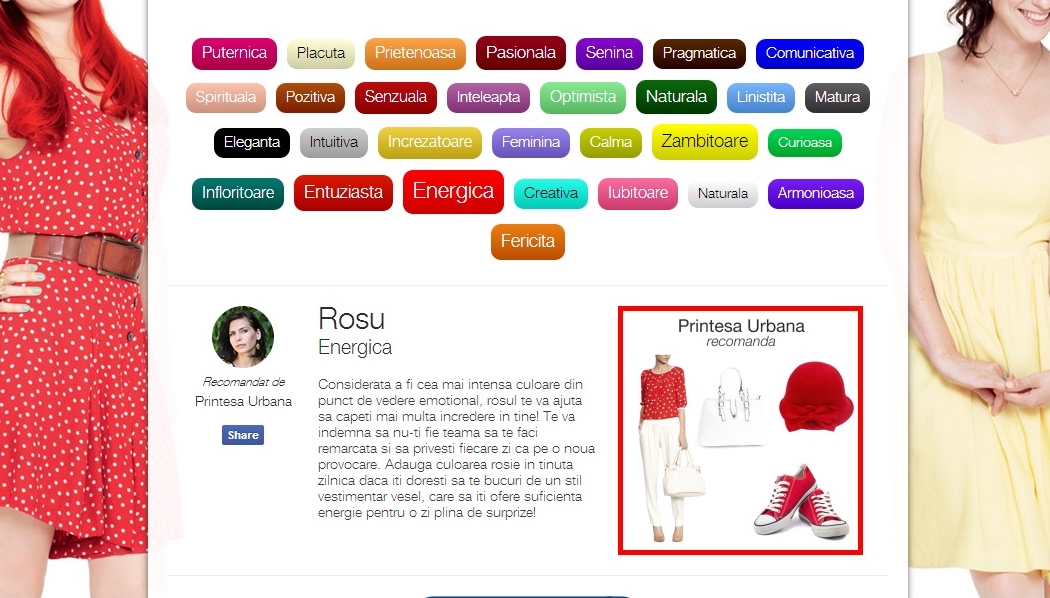The image size is (1050, 598).
Task: Open Printesa Urbana's round profile photo
Action: 242,337
